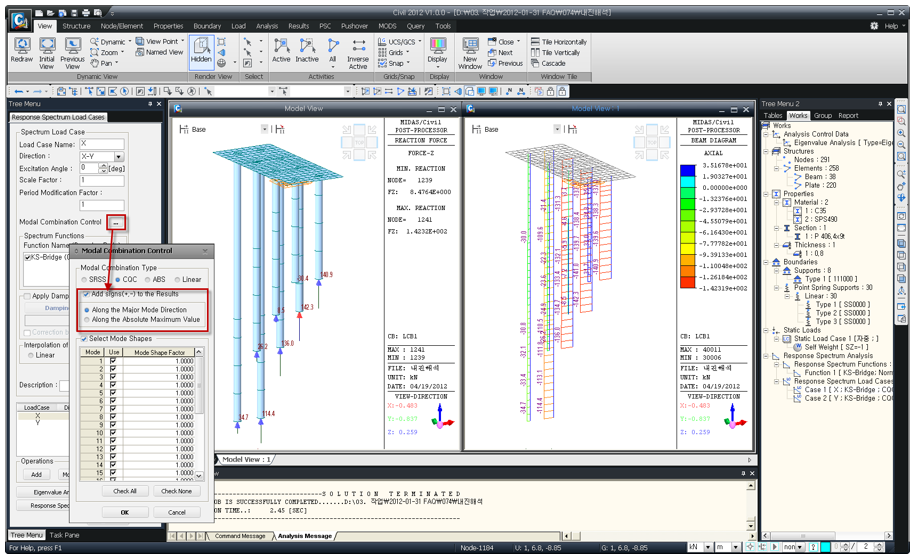Image resolution: width=915 pixels, height=559 pixels.
Task: Click the Inverse Active icon
Action: point(358,45)
